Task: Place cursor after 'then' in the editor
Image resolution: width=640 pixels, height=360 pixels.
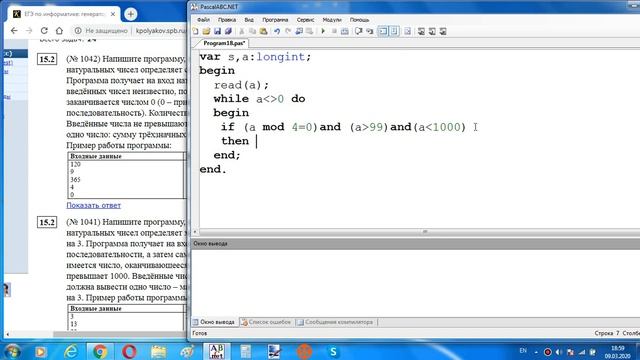Action: pos(256,141)
